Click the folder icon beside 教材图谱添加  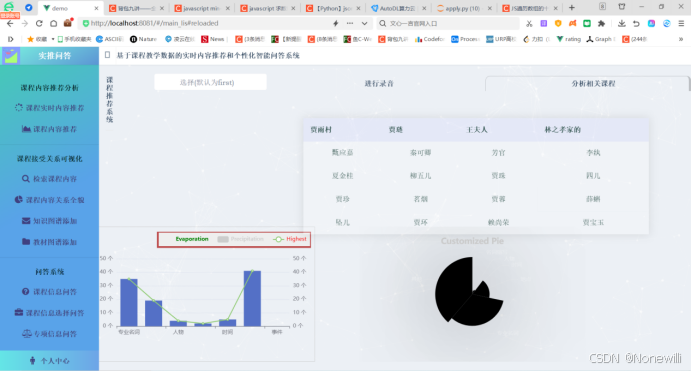click(x=26, y=242)
